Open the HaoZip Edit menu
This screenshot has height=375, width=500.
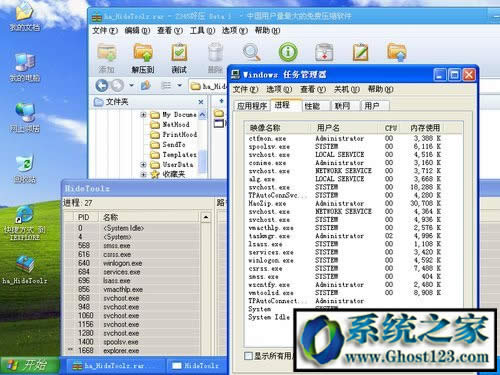click(x=137, y=31)
